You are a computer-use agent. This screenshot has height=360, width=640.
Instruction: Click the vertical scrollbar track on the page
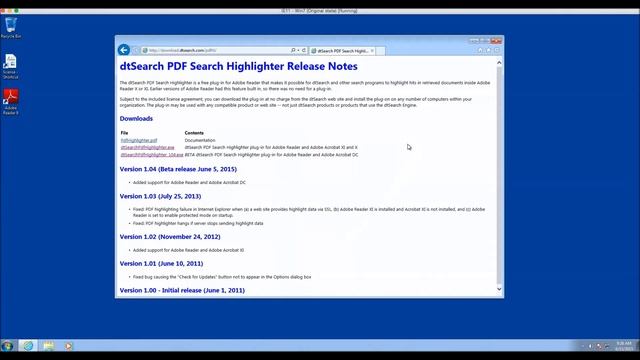click(499, 176)
